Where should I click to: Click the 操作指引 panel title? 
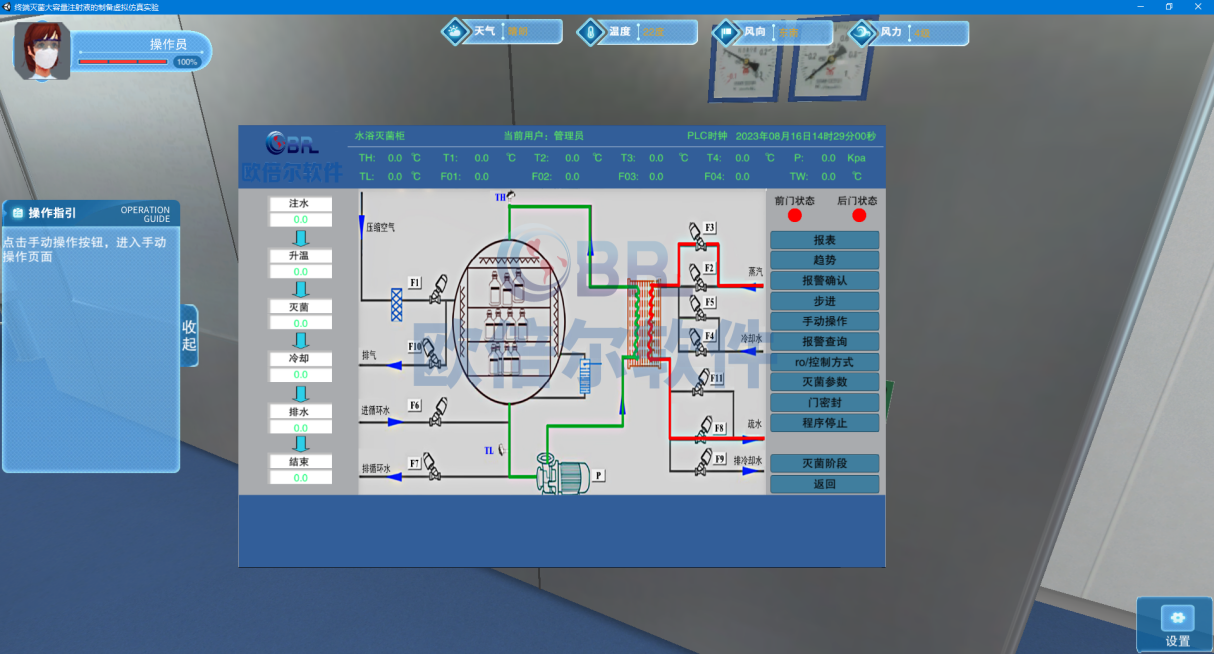point(52,213)
